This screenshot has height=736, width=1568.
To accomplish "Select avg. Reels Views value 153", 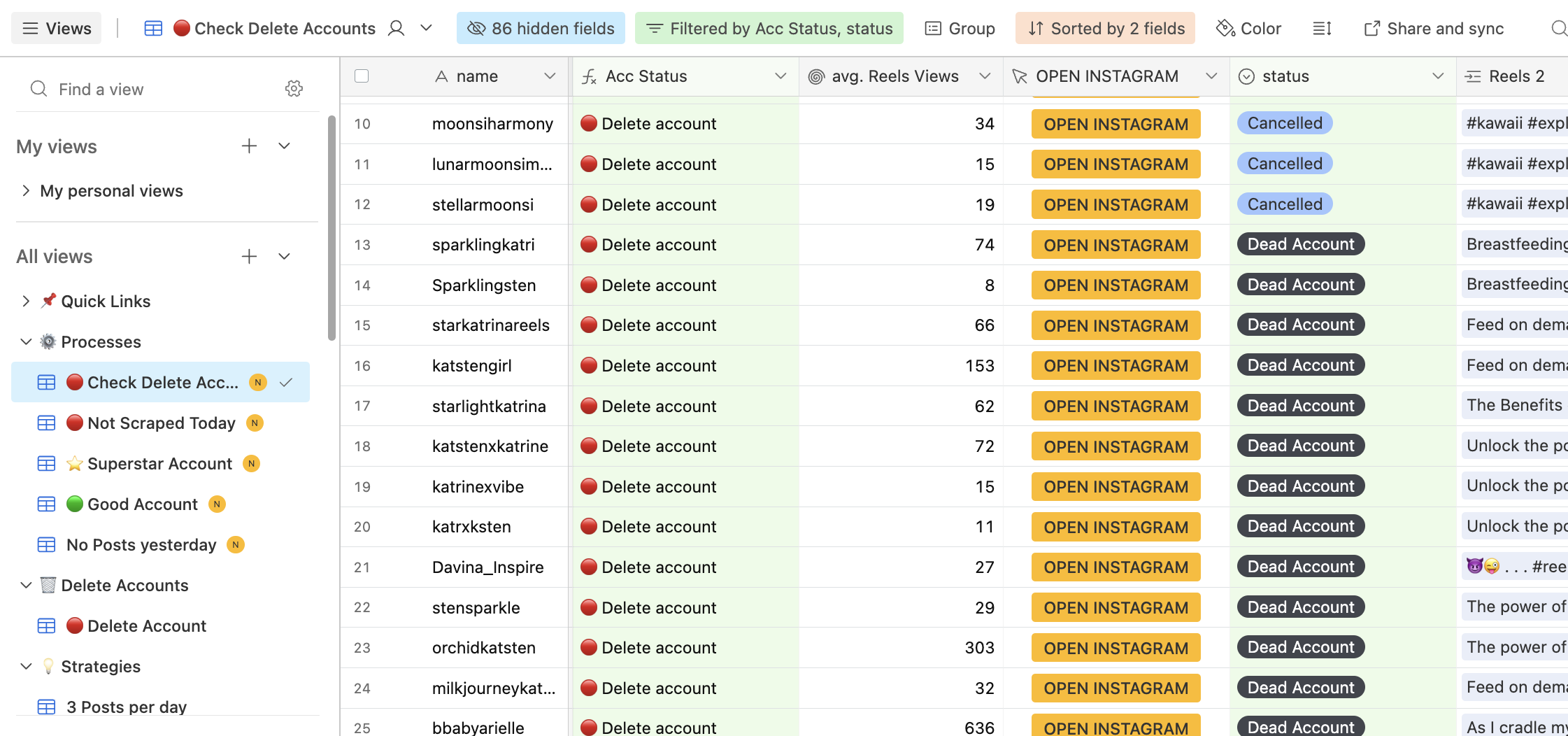I will [979, 365].
